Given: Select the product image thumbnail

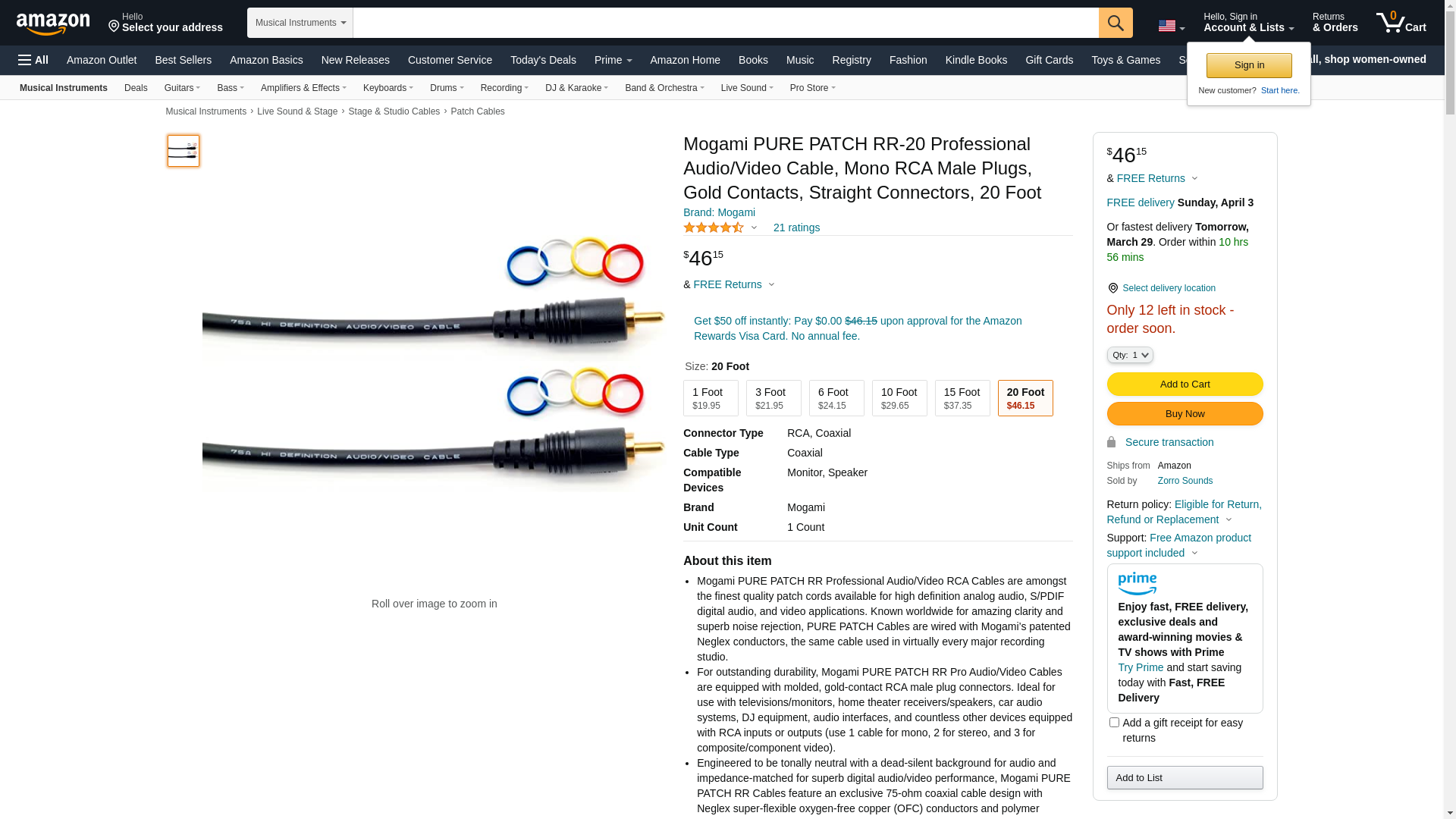Looking at the screenshot, I should click(184, 151).
